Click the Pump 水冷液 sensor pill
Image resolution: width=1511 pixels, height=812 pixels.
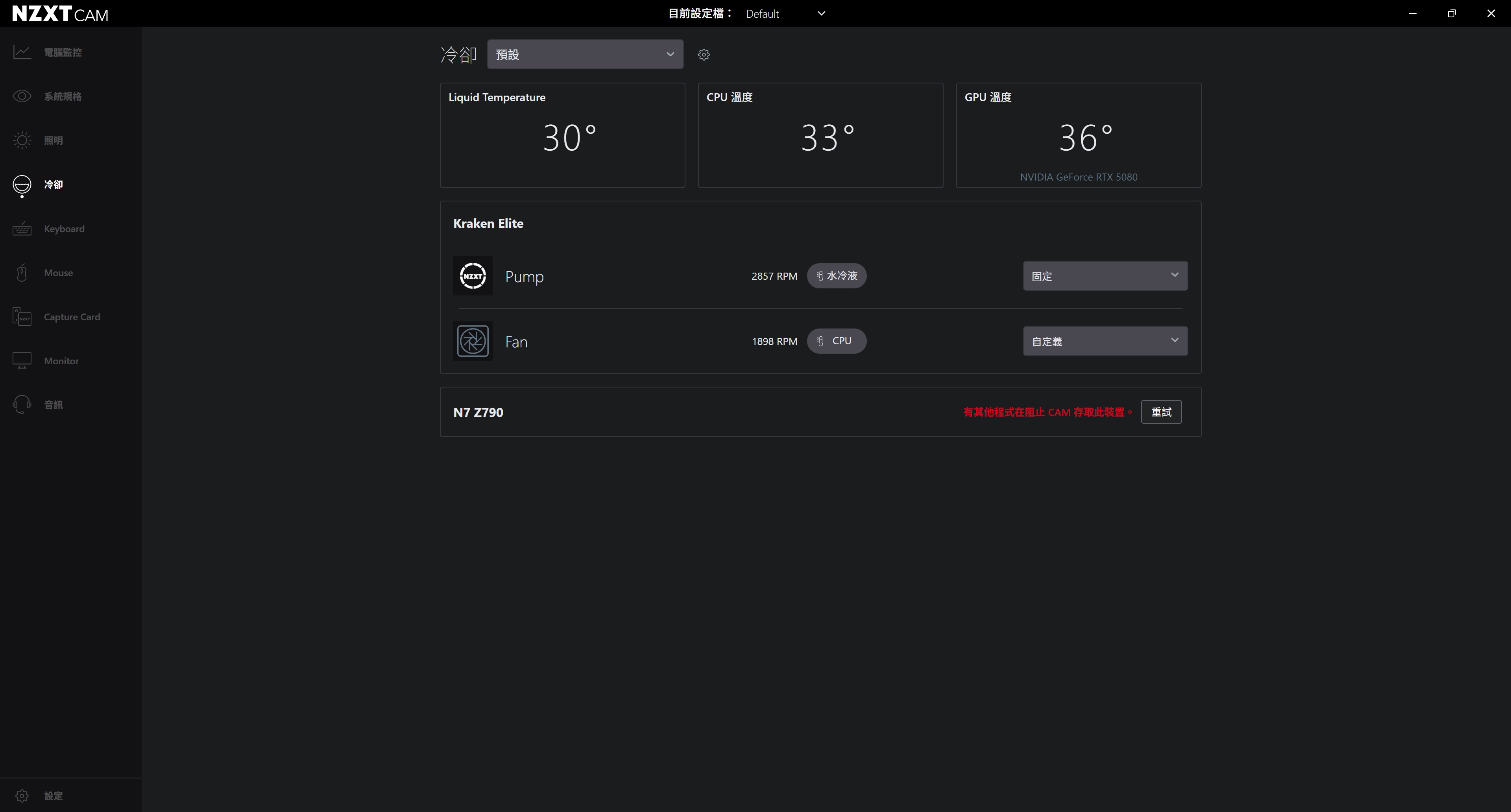pyautogui.click(x=837, y=275)
